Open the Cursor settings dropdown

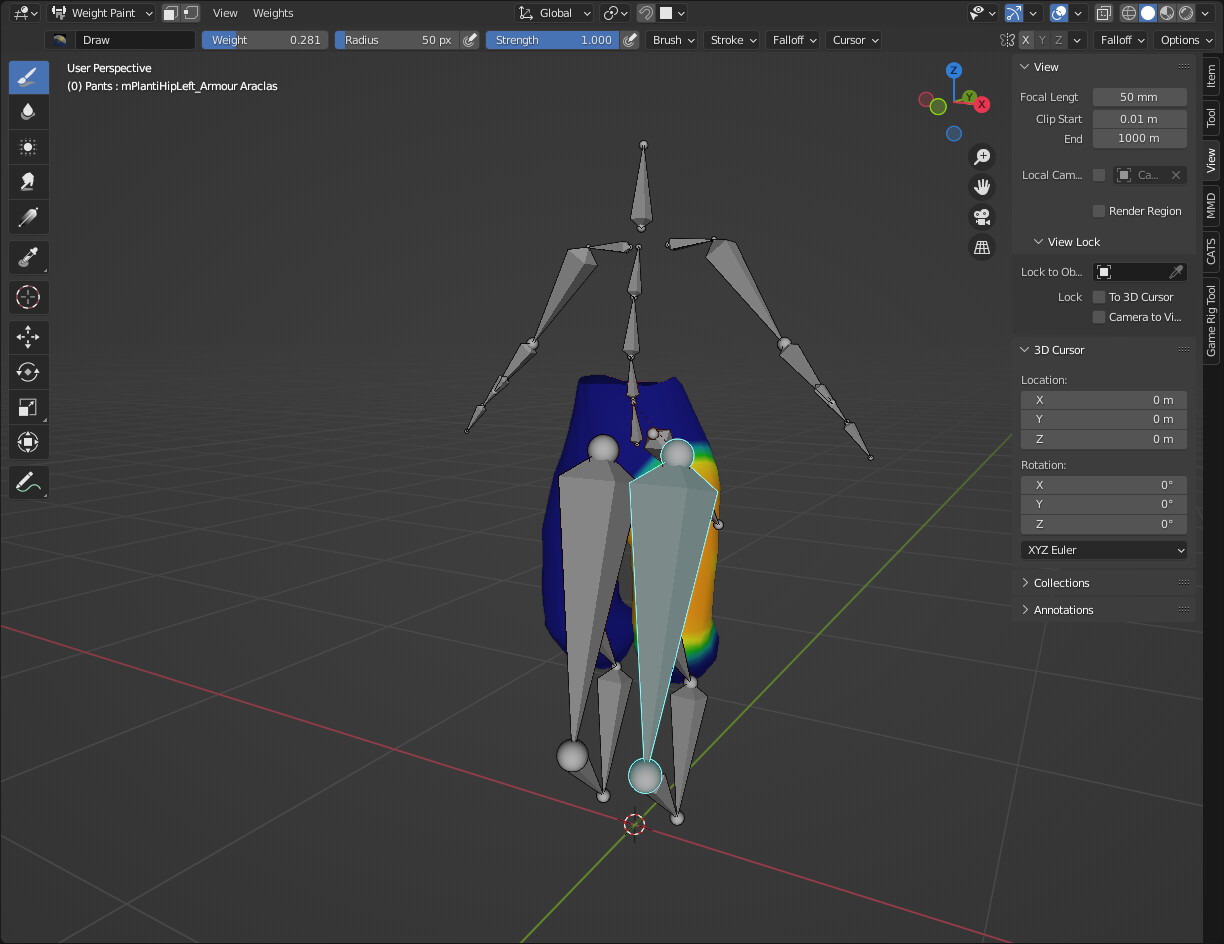(855, 40)
